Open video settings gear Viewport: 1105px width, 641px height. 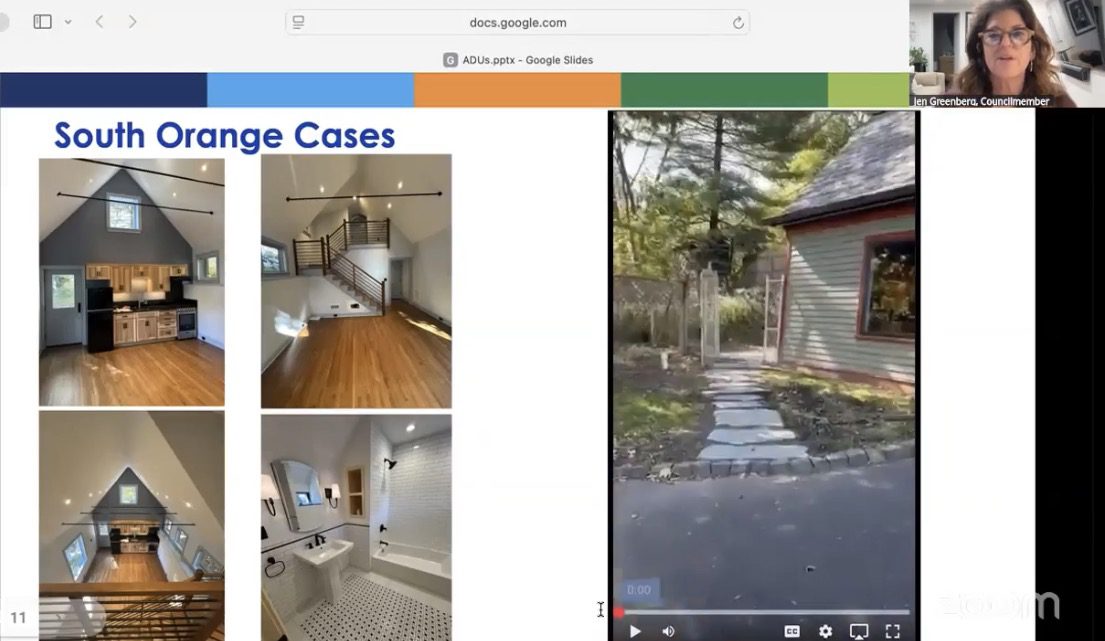click(825, 631)
